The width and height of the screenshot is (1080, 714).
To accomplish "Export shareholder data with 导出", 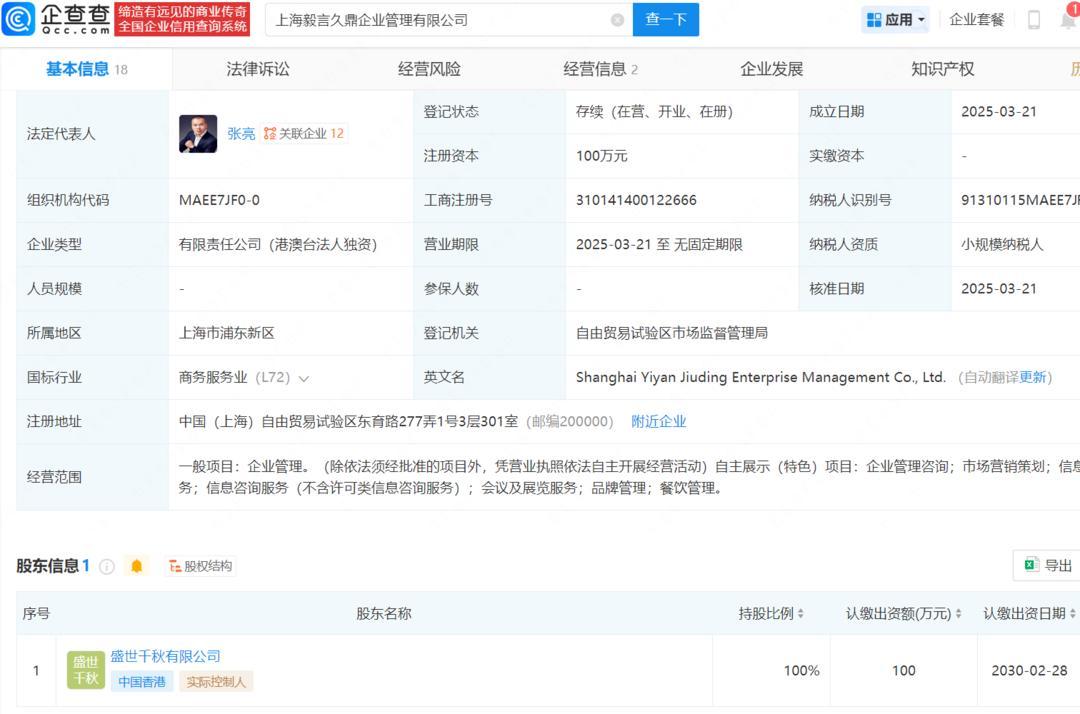I will click(x=1047, y=566).
